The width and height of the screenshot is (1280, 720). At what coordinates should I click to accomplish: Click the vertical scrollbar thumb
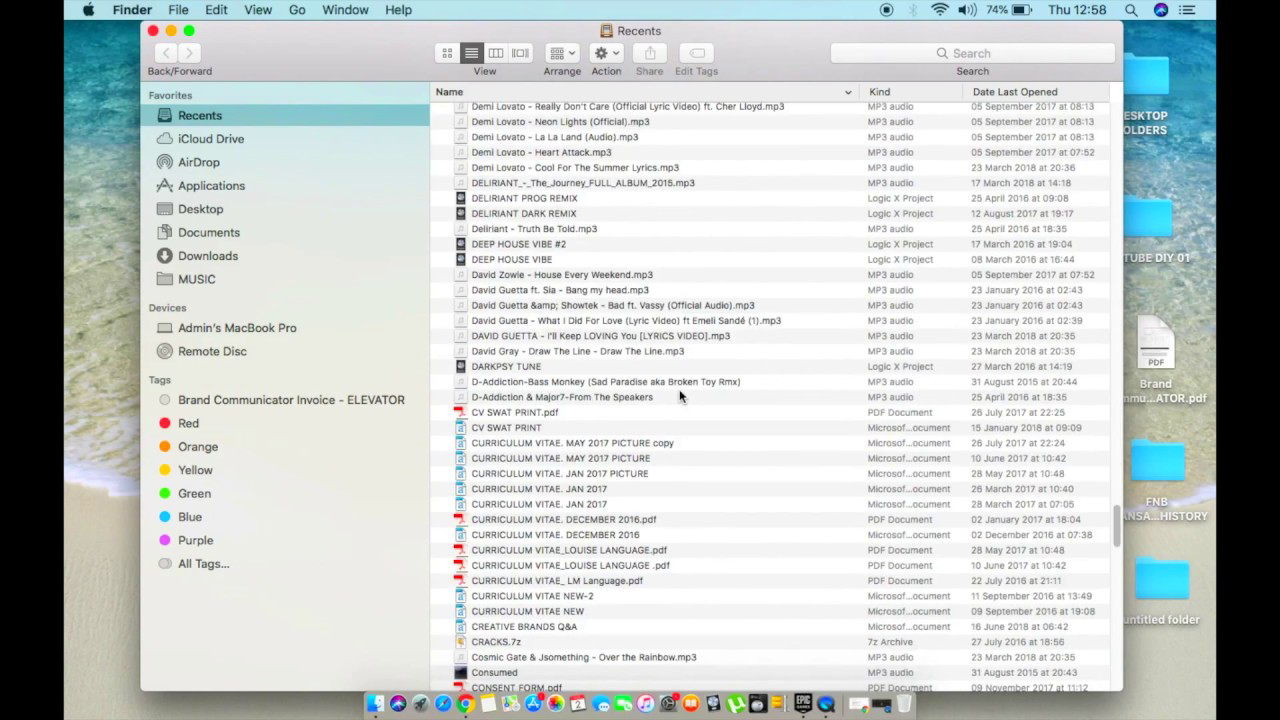[x=1116, y=526]
